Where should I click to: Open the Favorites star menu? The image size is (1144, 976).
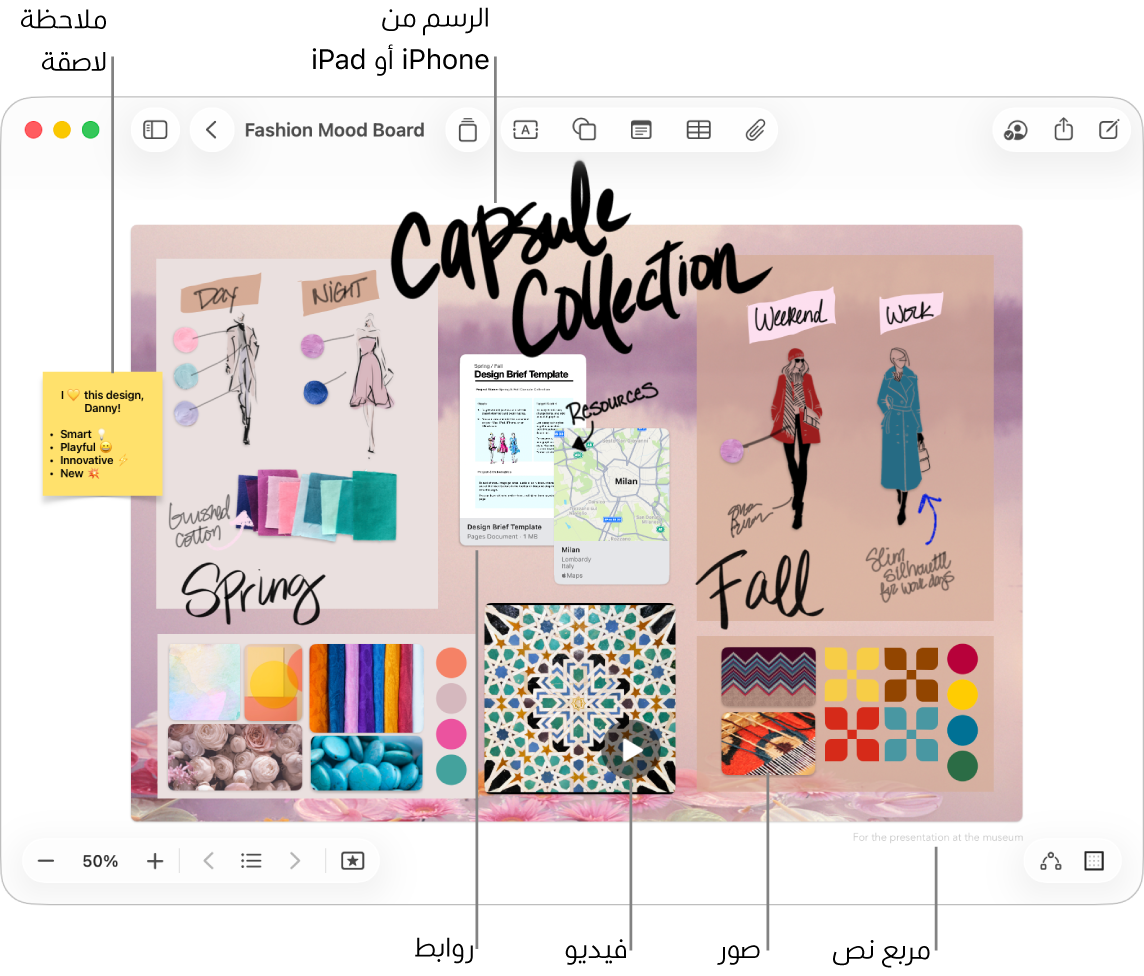pos(352,860)
